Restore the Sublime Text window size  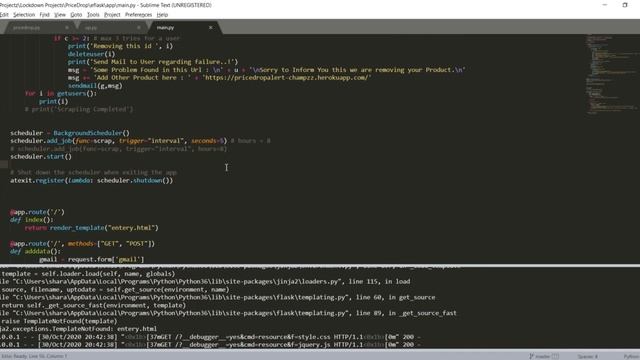pyautogui.click(x=625, y=5)
